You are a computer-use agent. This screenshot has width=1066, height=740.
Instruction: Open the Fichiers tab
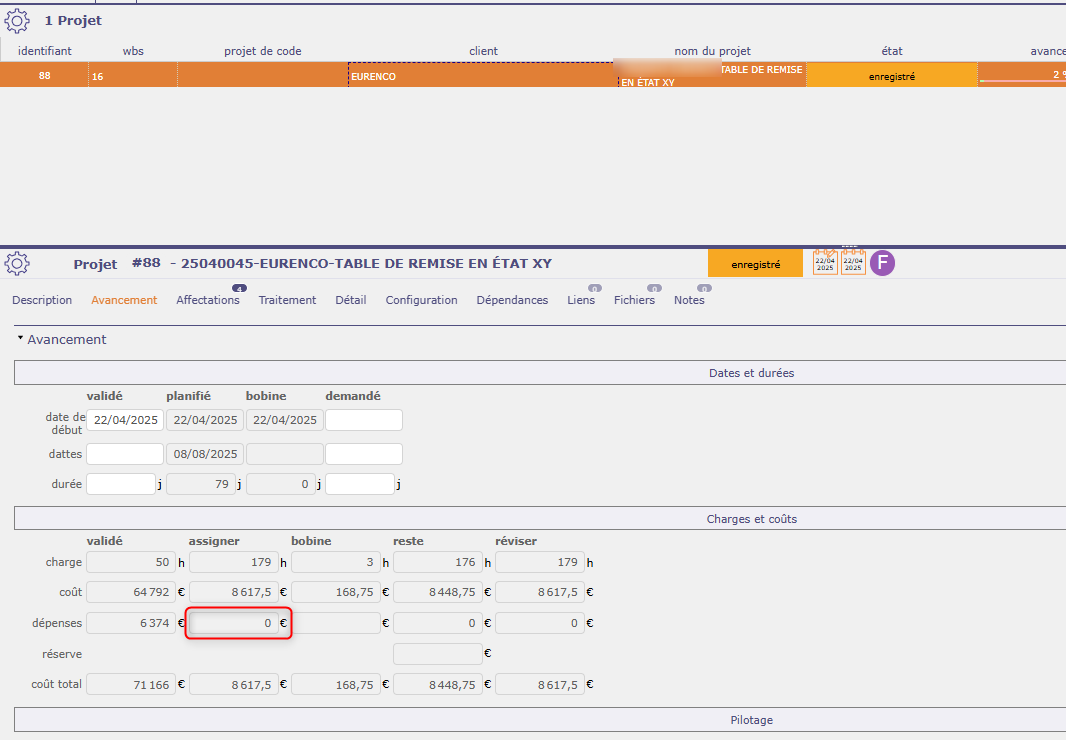(x=634, y=300)
